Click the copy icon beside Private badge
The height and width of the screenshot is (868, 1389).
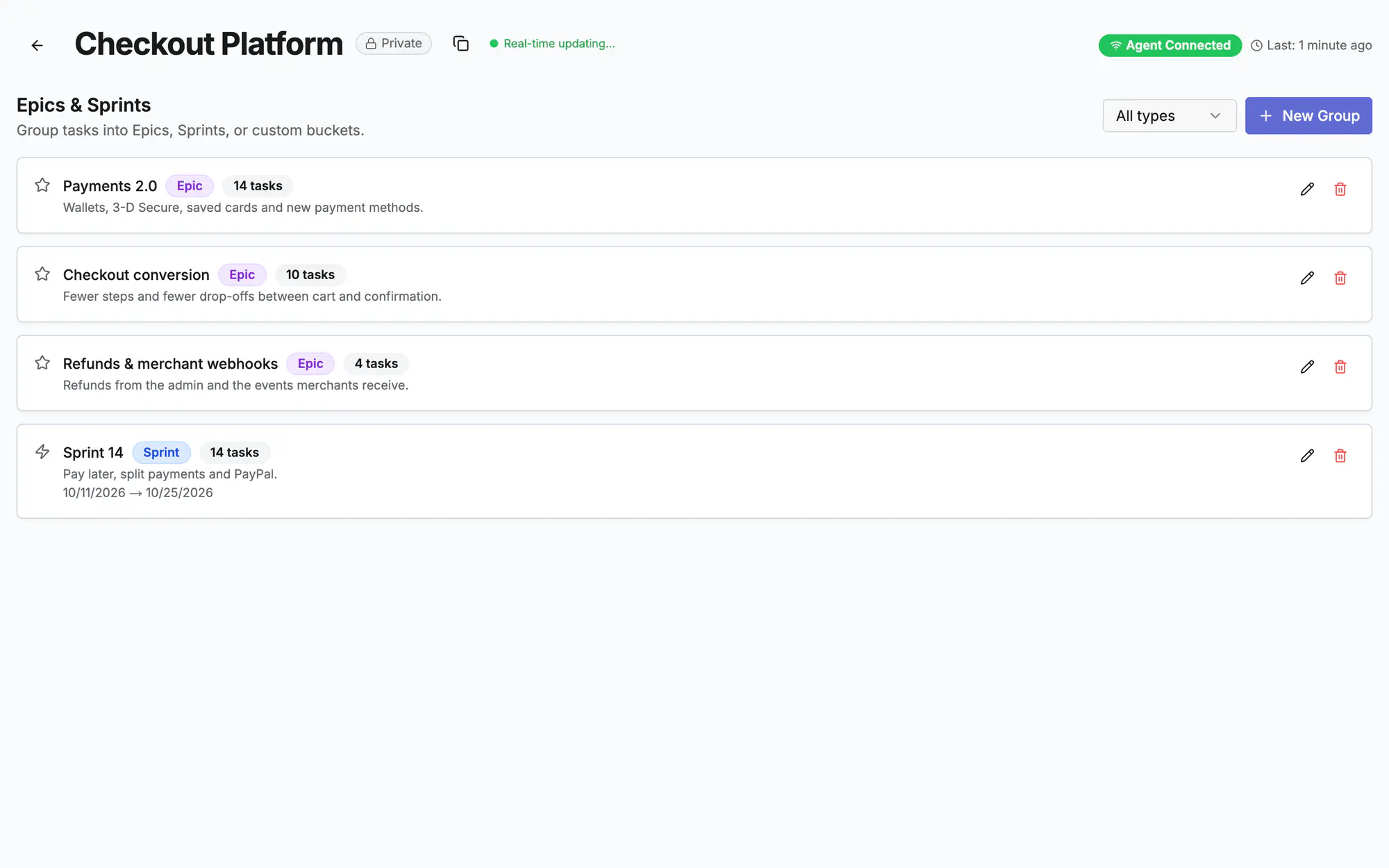[x=461, y=44]
